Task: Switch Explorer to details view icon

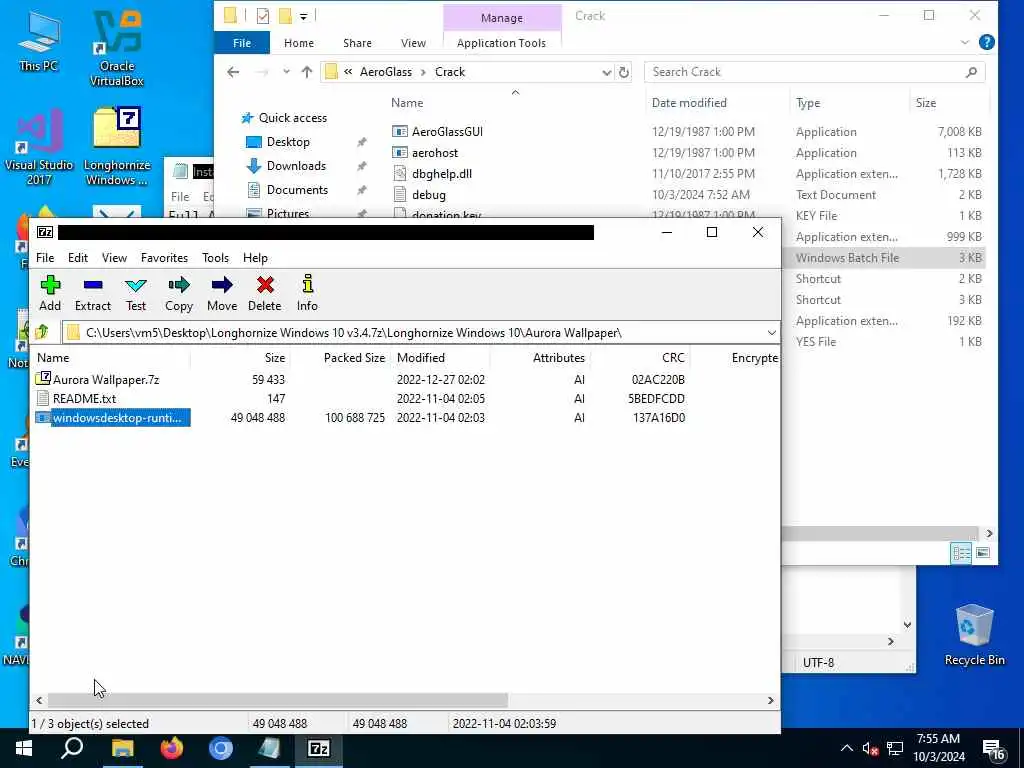Action: coord(961,553)
